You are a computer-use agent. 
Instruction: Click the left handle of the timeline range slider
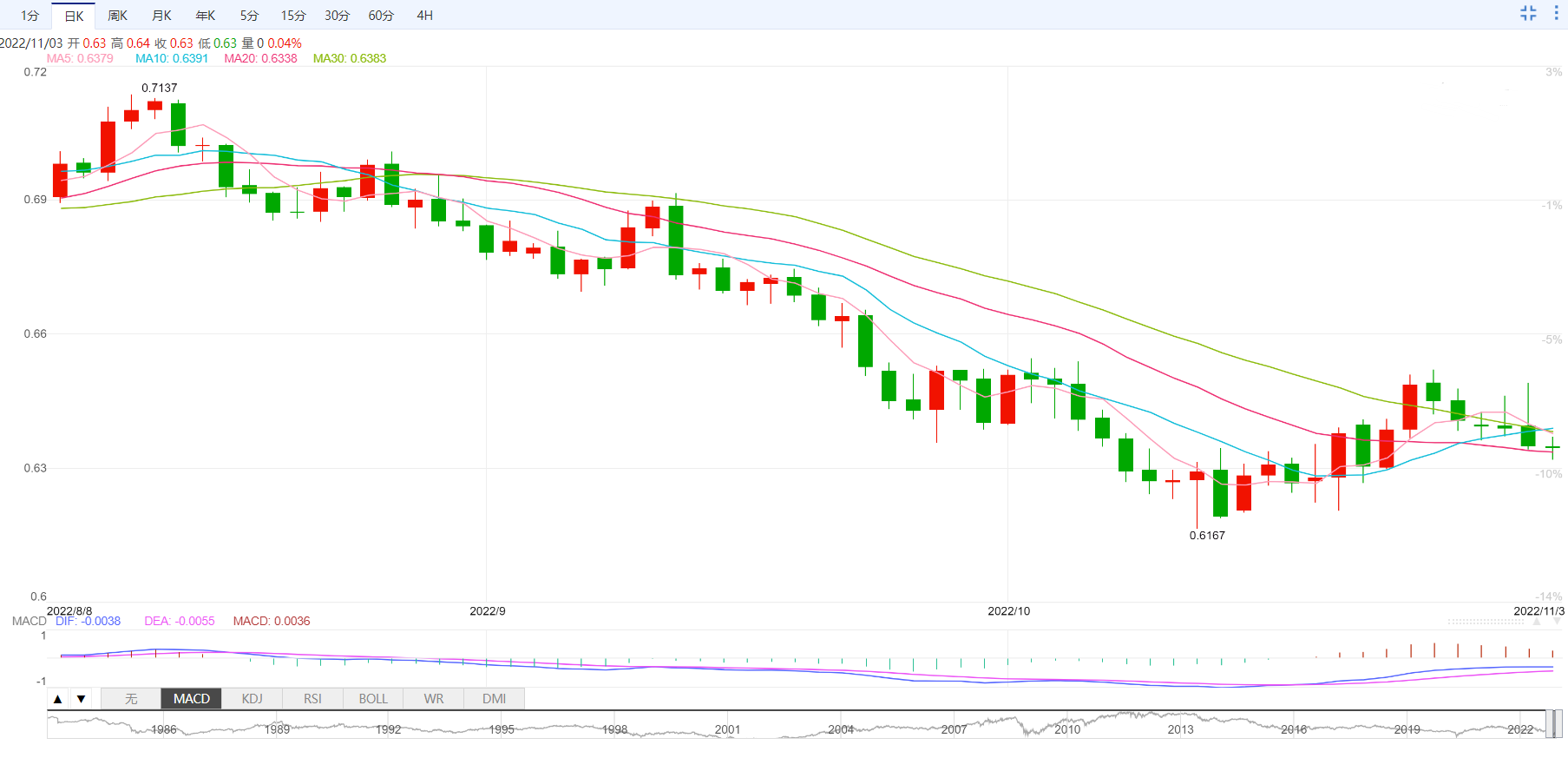(x=1549, y=723)
